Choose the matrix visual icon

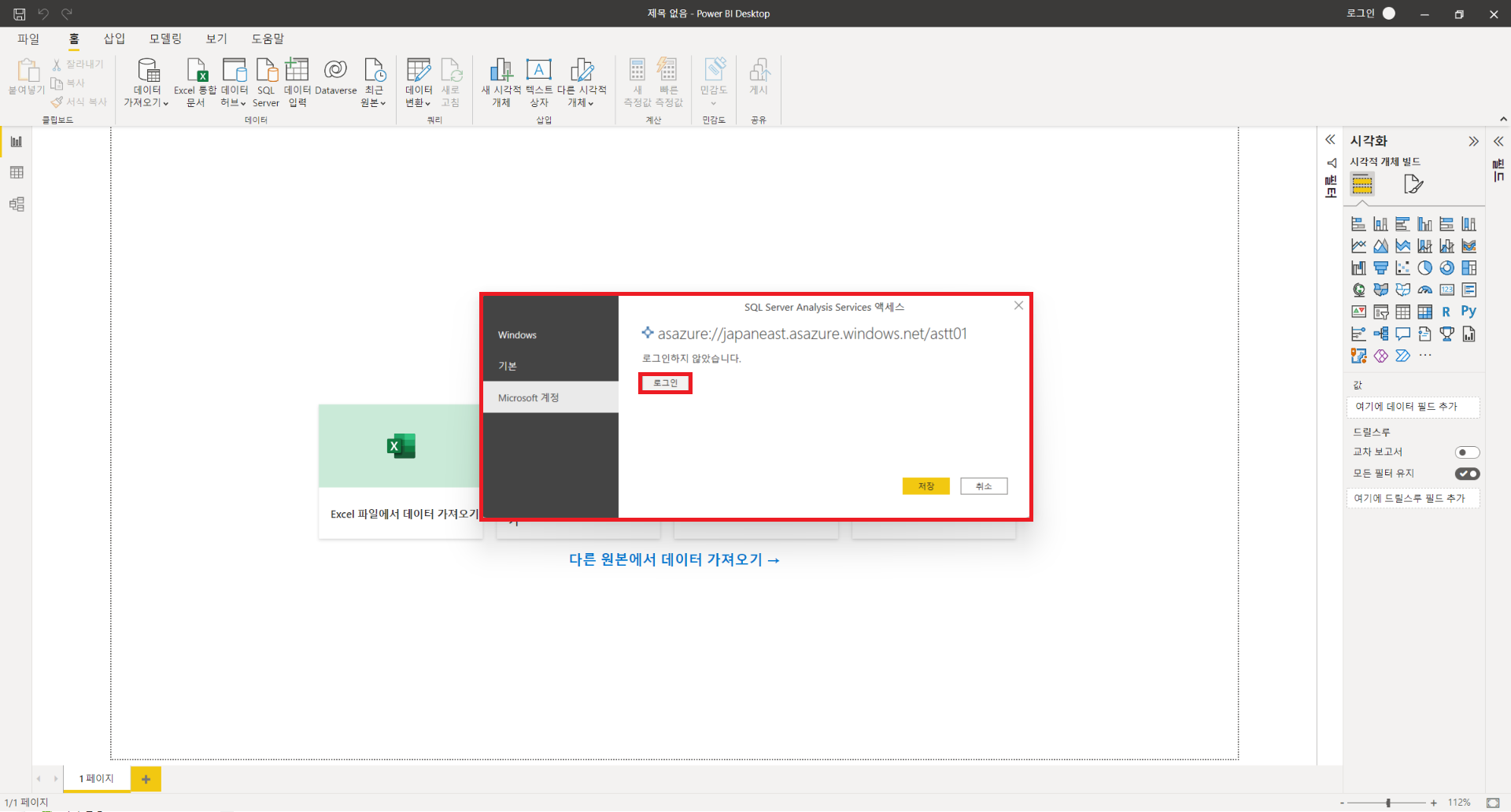[x=1424, y=312]
